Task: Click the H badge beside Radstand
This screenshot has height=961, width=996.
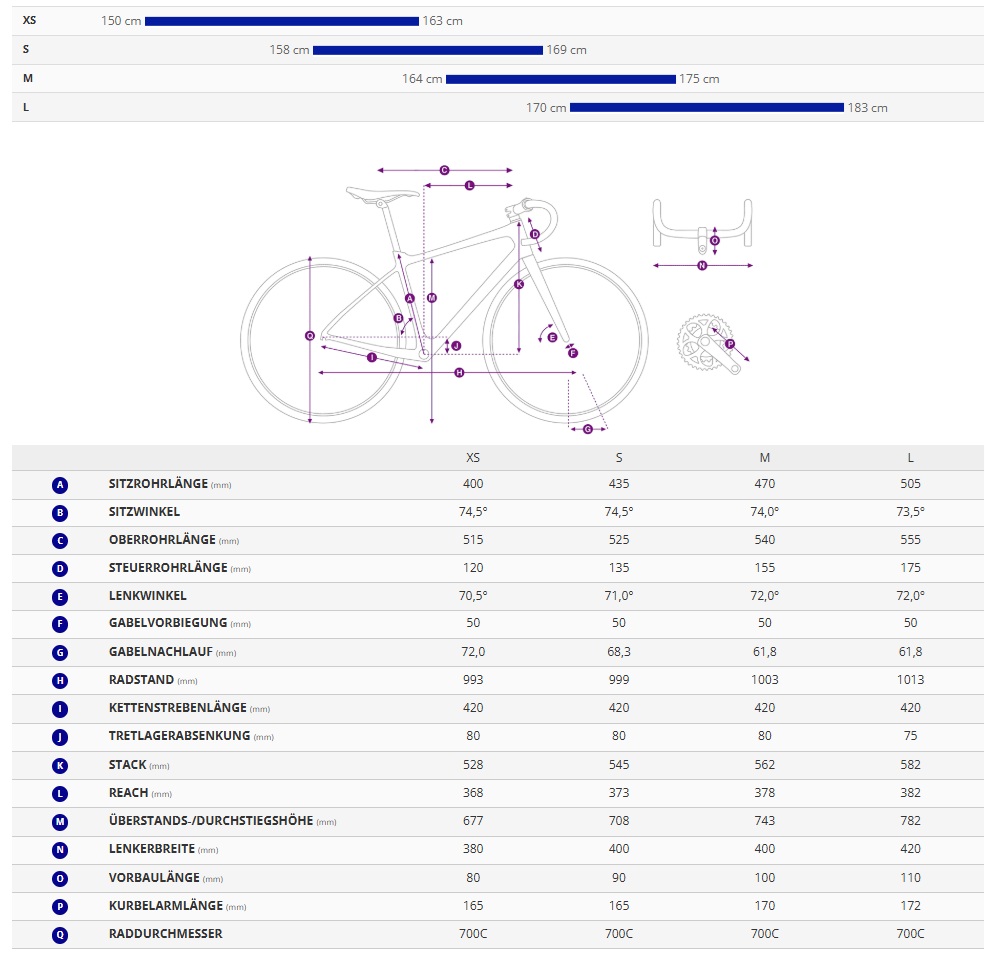Action: pyautogui.click(x=60, y=681)
